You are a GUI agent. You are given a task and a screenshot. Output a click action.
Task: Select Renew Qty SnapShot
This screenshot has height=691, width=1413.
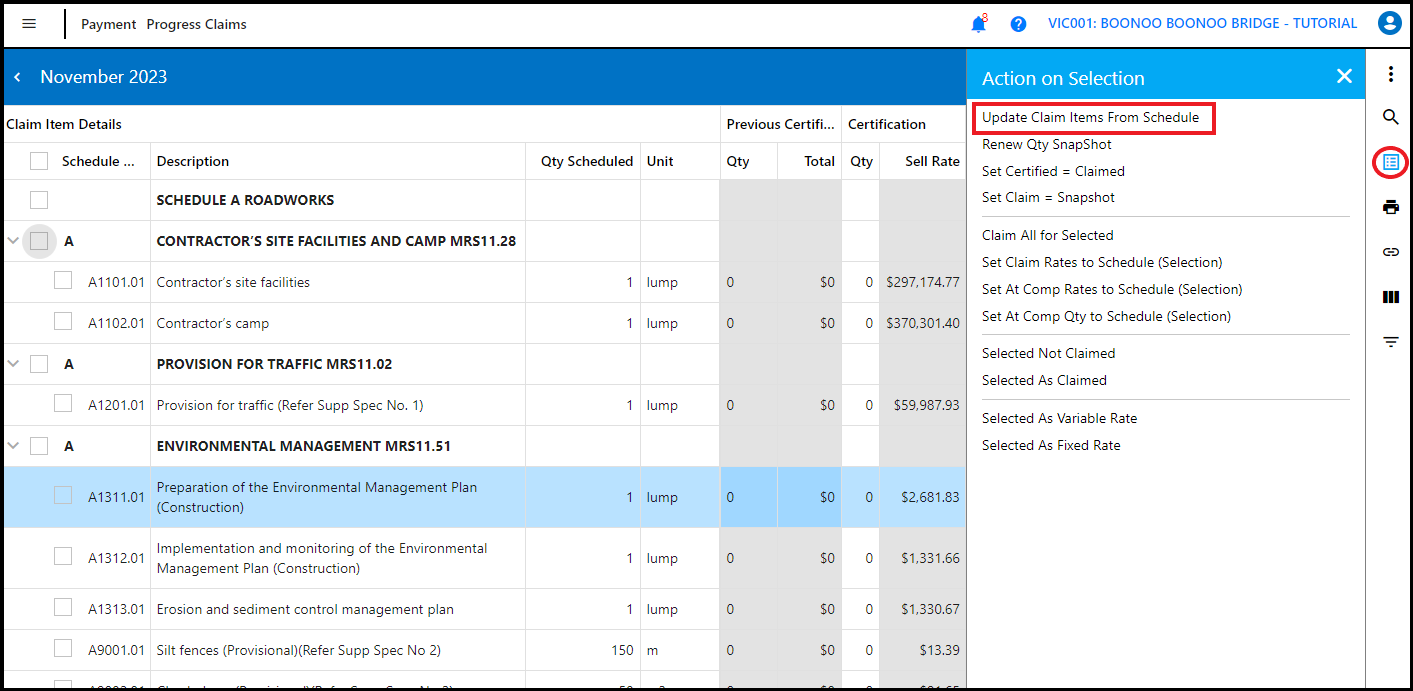[1046, 144]
